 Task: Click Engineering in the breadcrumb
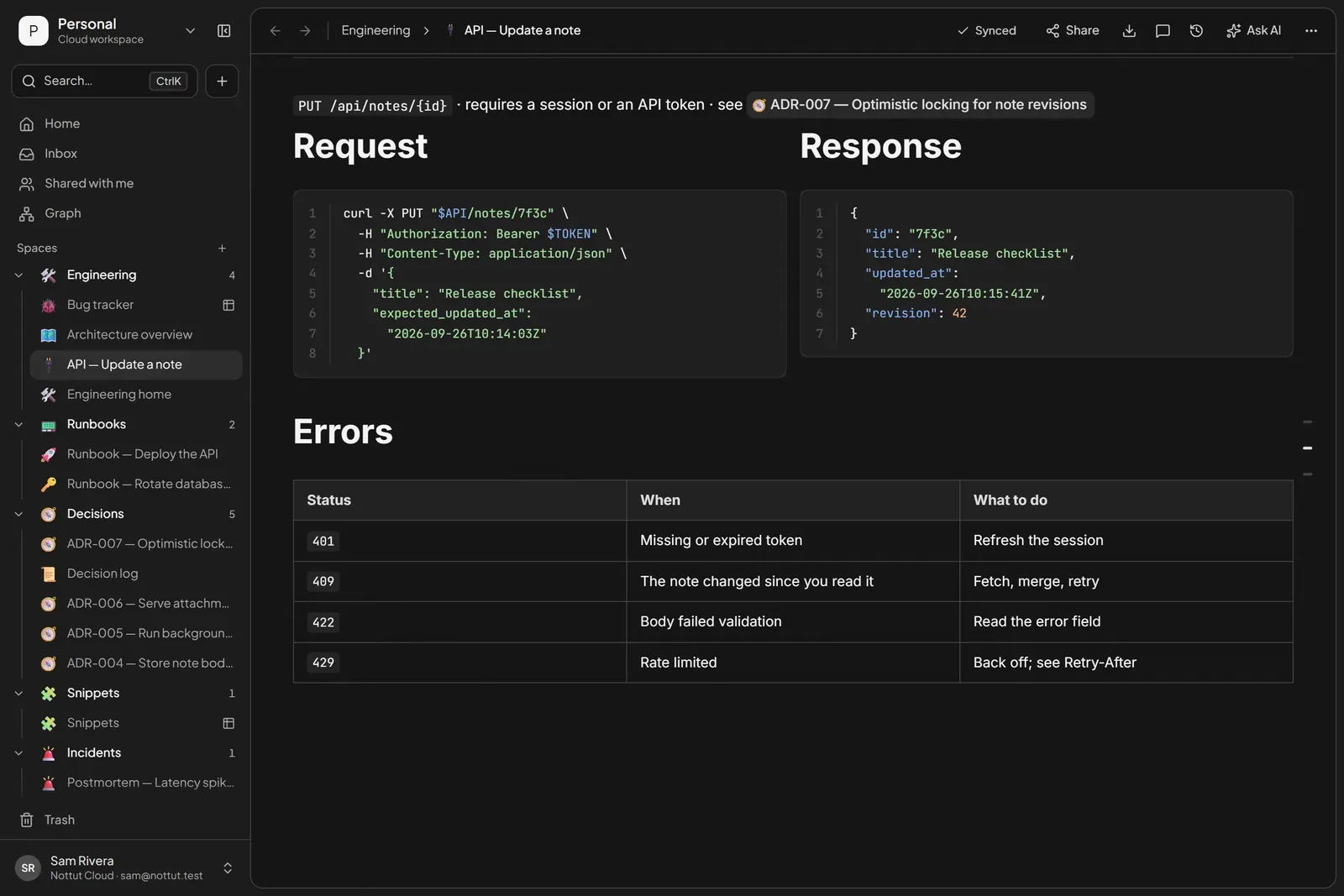click(x=375, y=31)
